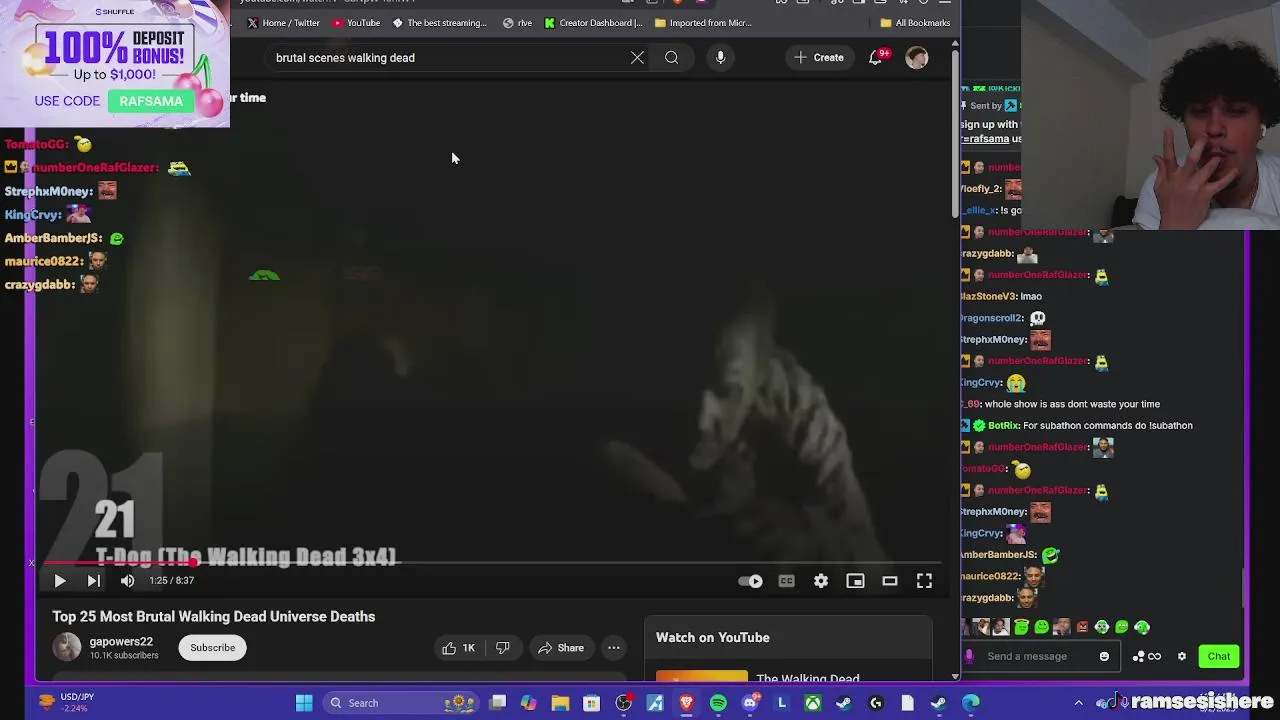
Task: Open Discord from the taskbar
Action: coord(750,703)
